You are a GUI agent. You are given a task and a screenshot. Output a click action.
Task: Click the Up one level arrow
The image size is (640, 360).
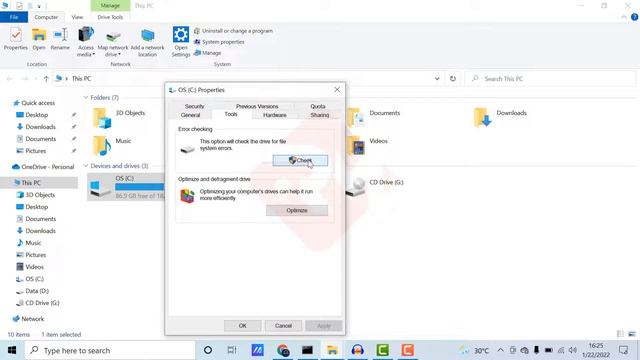46,79
